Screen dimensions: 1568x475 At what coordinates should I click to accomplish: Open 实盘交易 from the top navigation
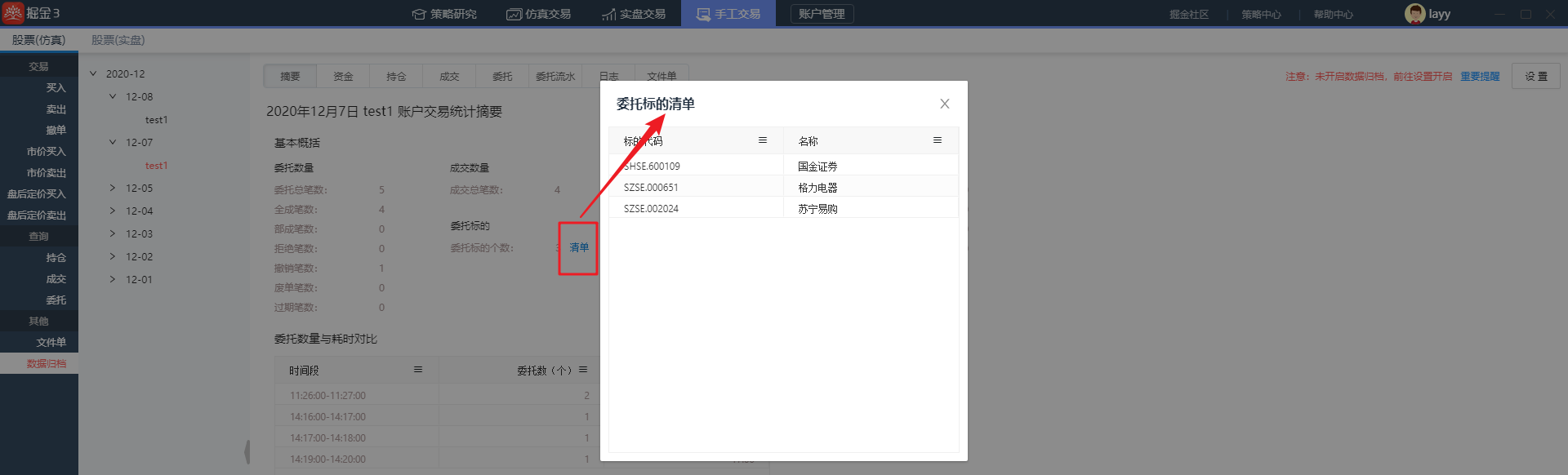[634, 14]
